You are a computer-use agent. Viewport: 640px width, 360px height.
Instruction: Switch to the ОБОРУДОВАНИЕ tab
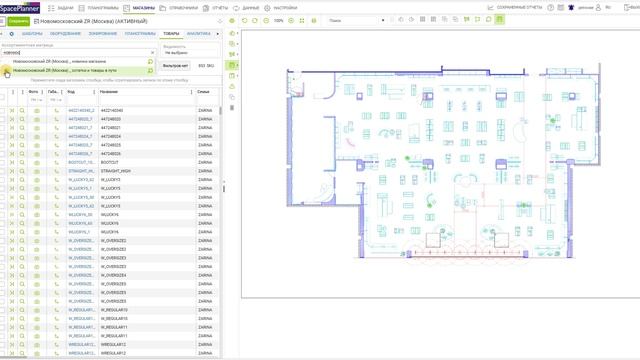click(x=65, y=33)
